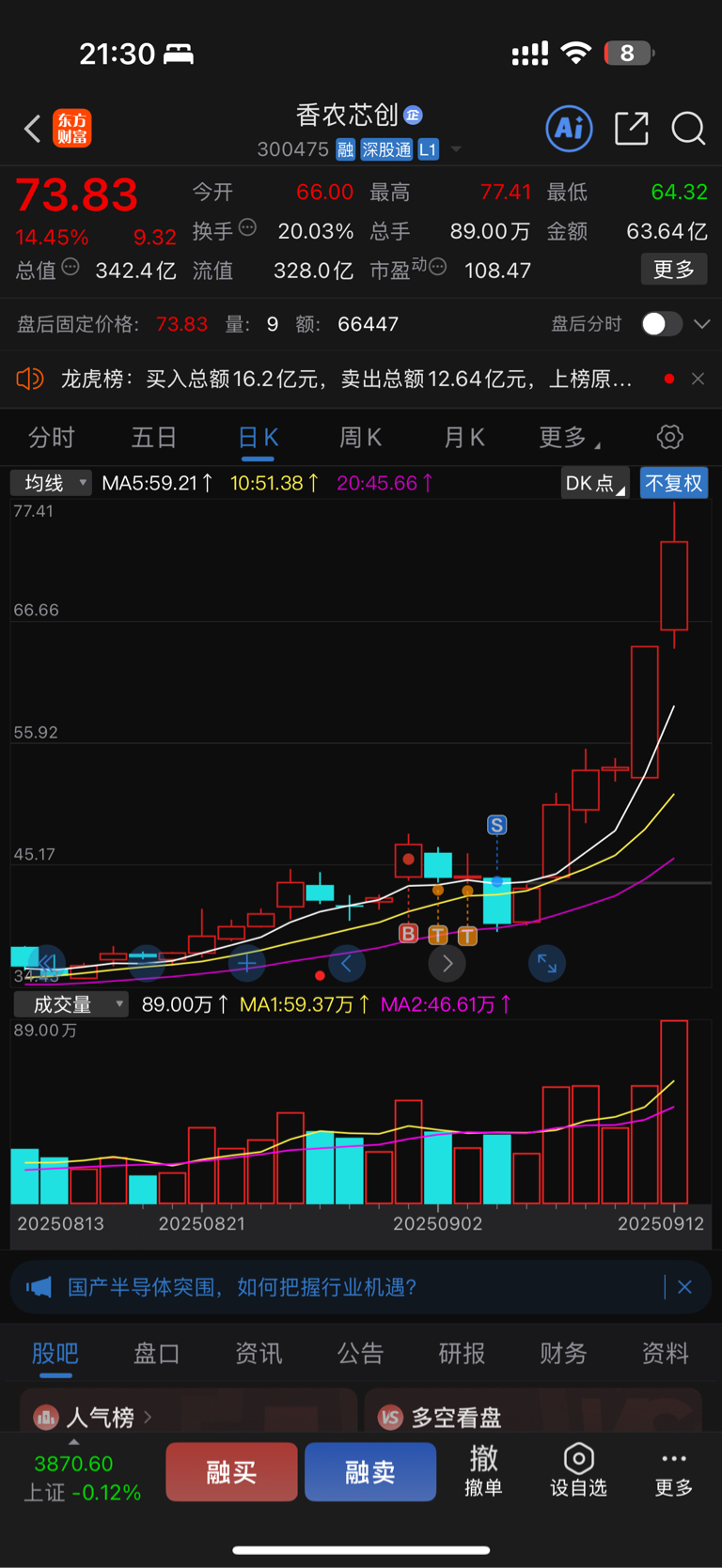
Task: Tap the verified badge next to 香农芯创
Action: tap(413, 115)
